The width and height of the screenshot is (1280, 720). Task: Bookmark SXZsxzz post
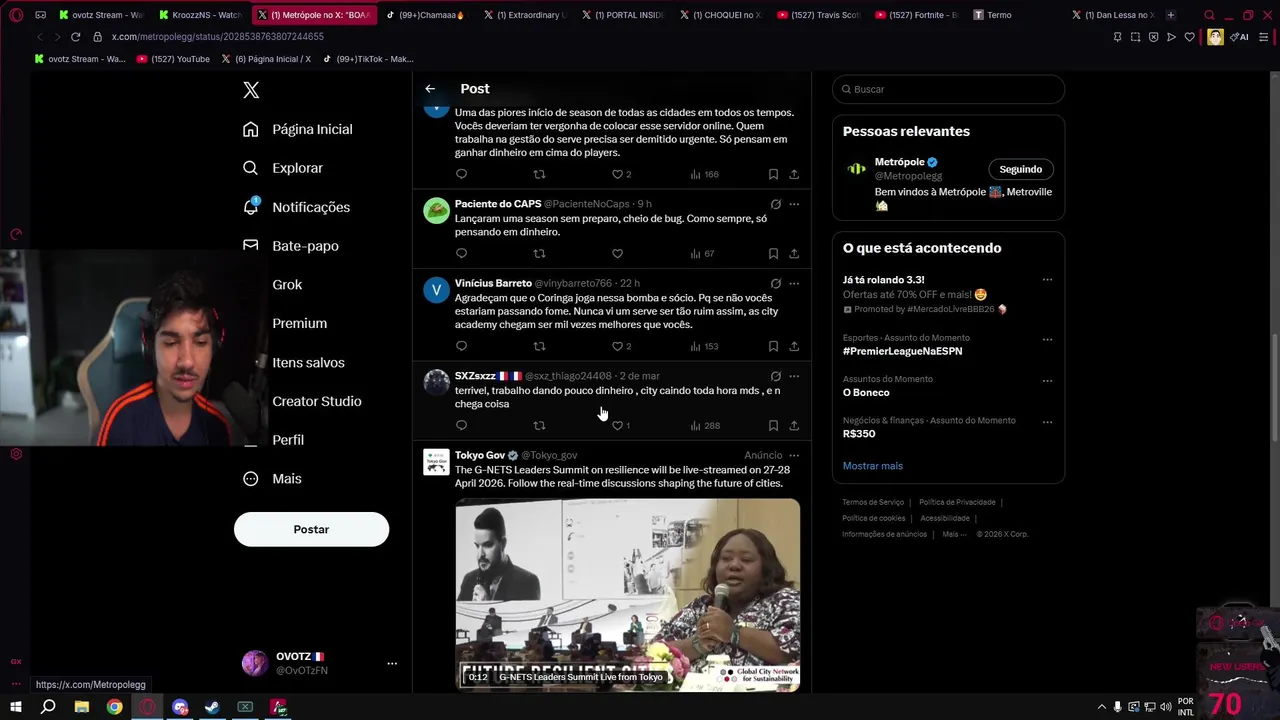pos(773,425)
